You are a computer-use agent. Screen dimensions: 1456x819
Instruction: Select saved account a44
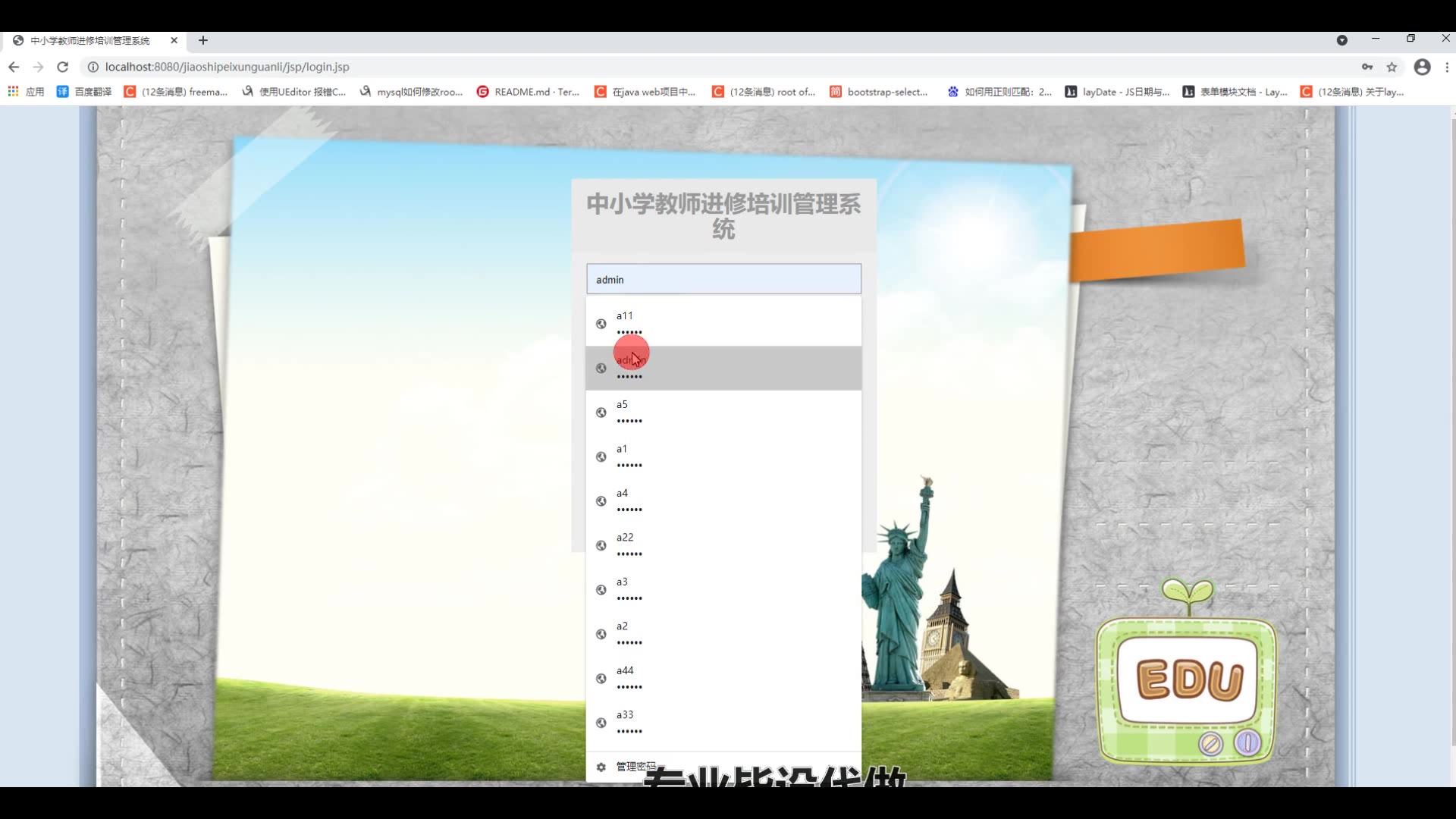tap(723, 679)
